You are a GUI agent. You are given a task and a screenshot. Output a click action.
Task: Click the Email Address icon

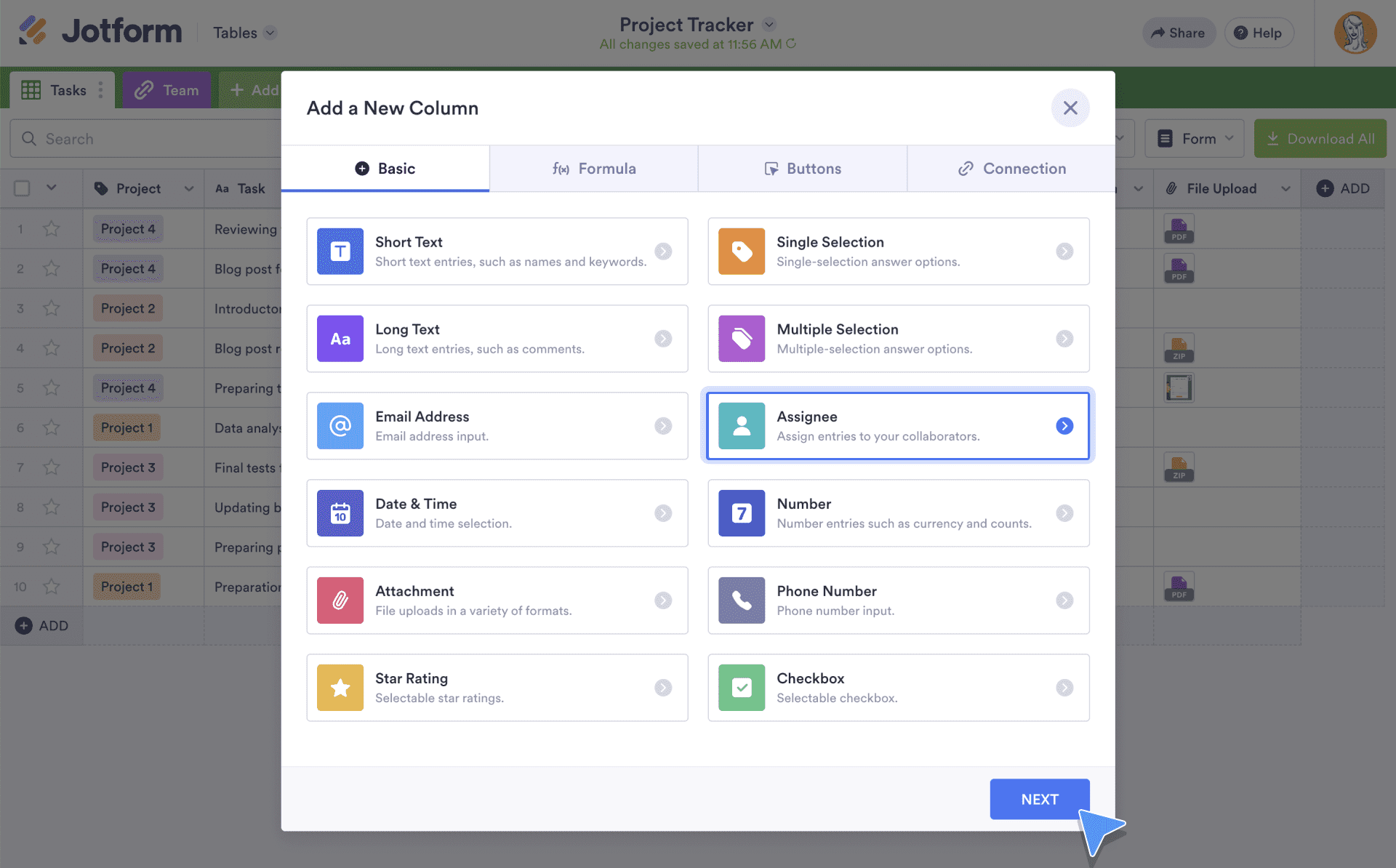click(340, 425)
